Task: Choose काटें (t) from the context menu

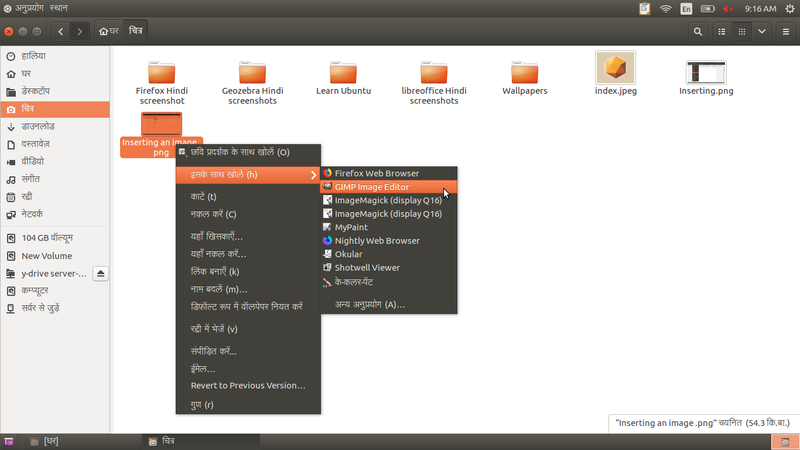Action: [248, 196]
